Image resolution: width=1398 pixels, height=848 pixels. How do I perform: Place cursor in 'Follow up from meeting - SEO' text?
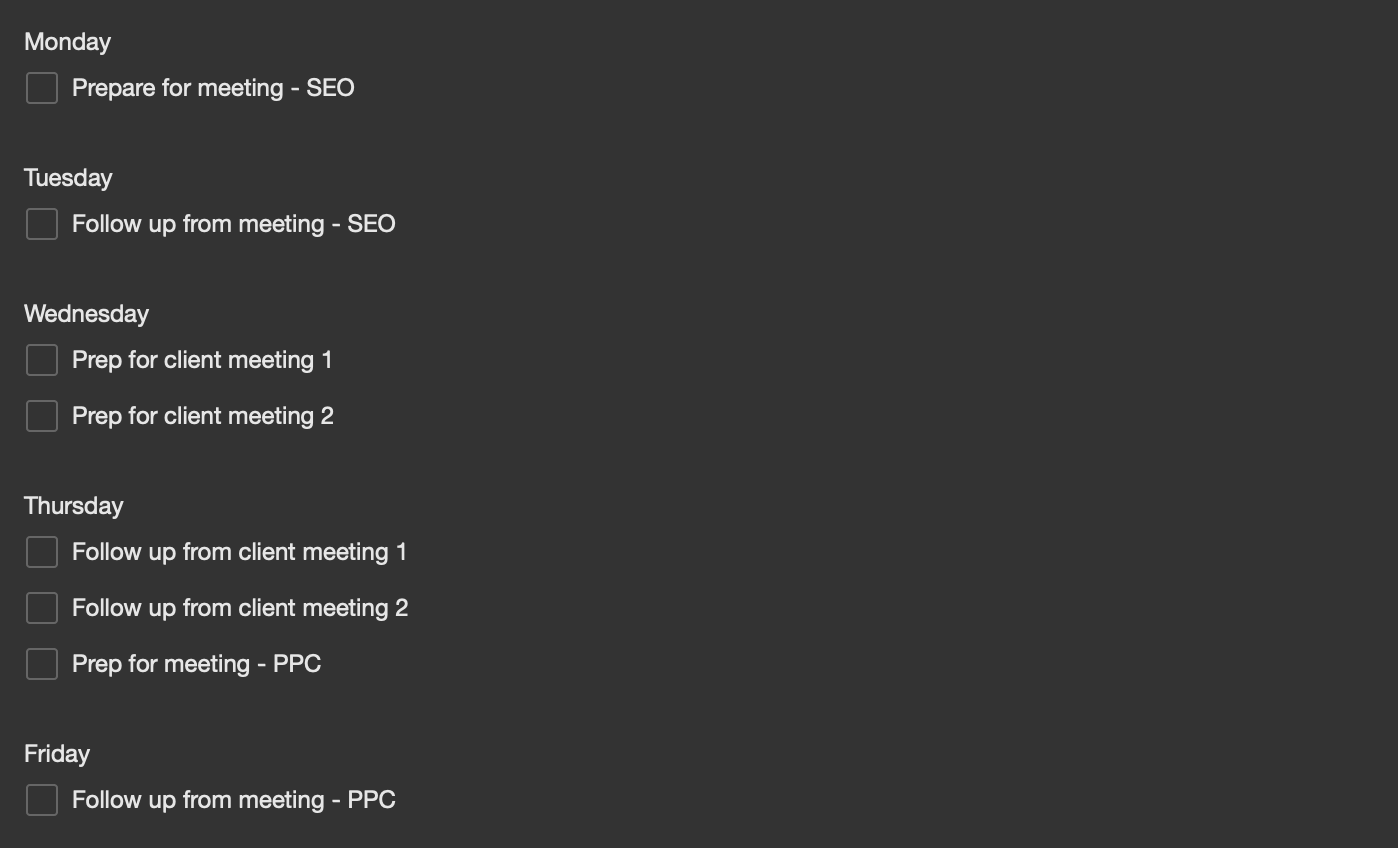[x=234, y=224]
